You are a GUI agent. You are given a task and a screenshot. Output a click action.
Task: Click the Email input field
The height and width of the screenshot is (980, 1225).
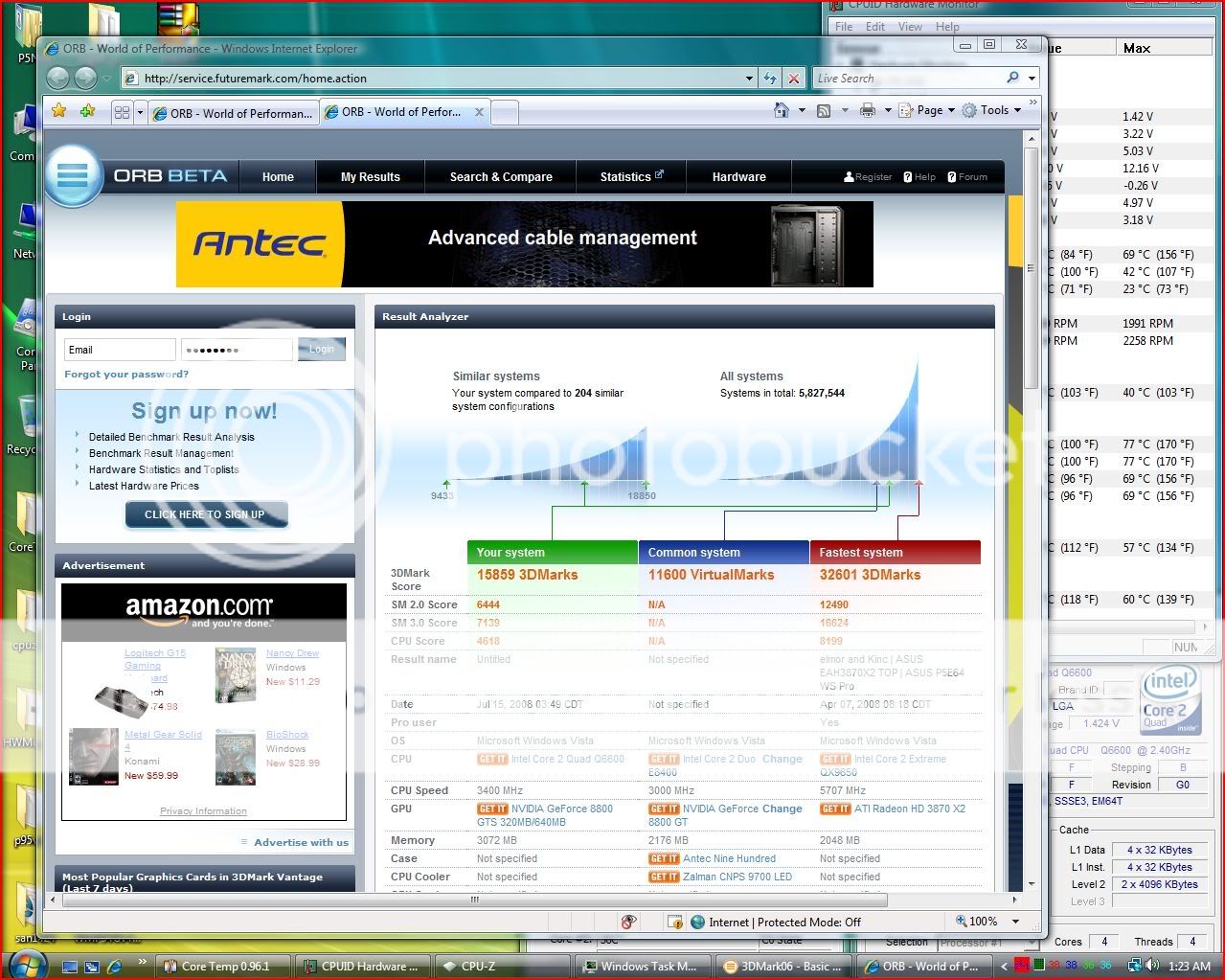(120, 350)
